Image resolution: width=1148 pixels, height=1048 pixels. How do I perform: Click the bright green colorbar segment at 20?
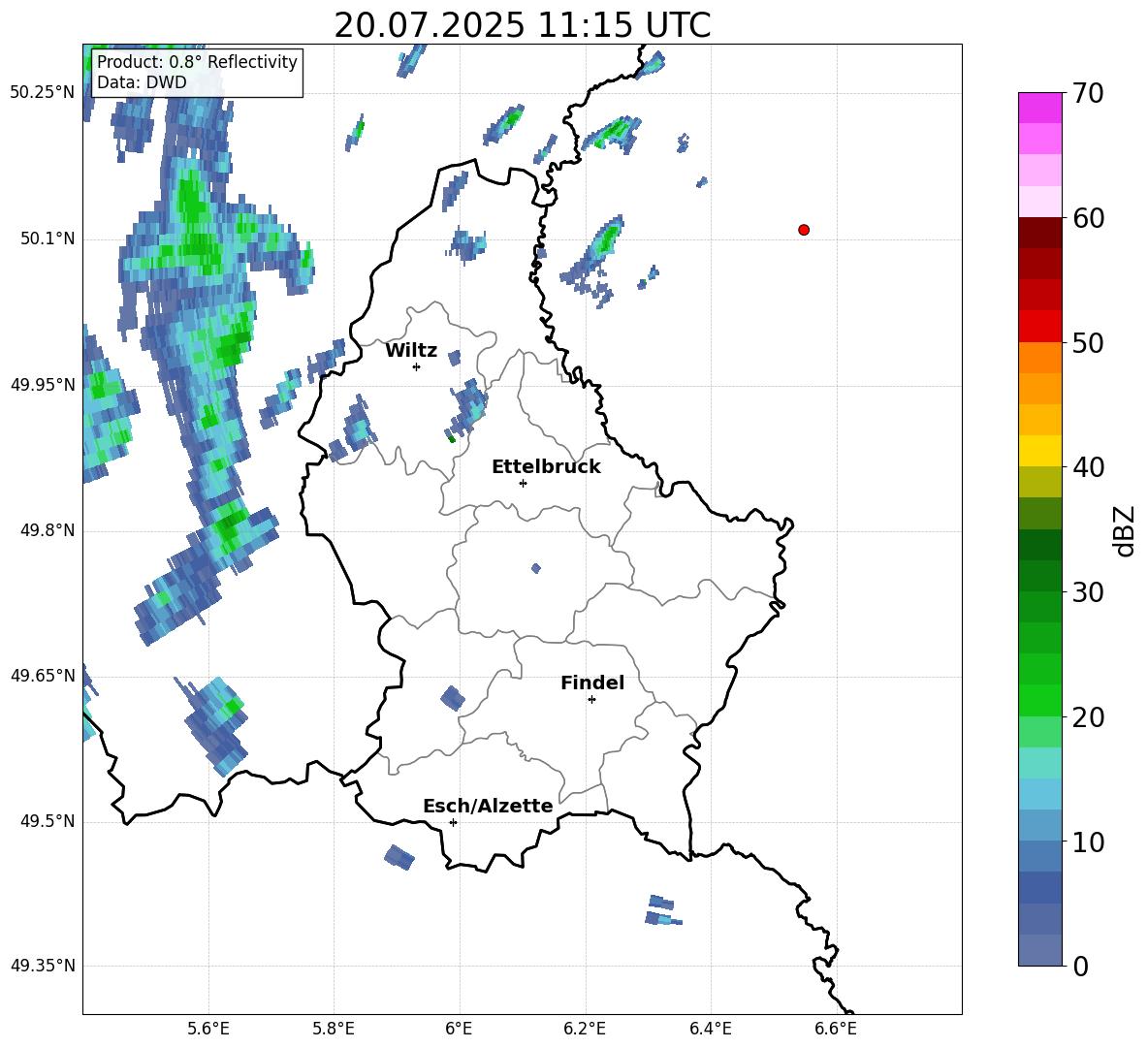click(1039, 700)
